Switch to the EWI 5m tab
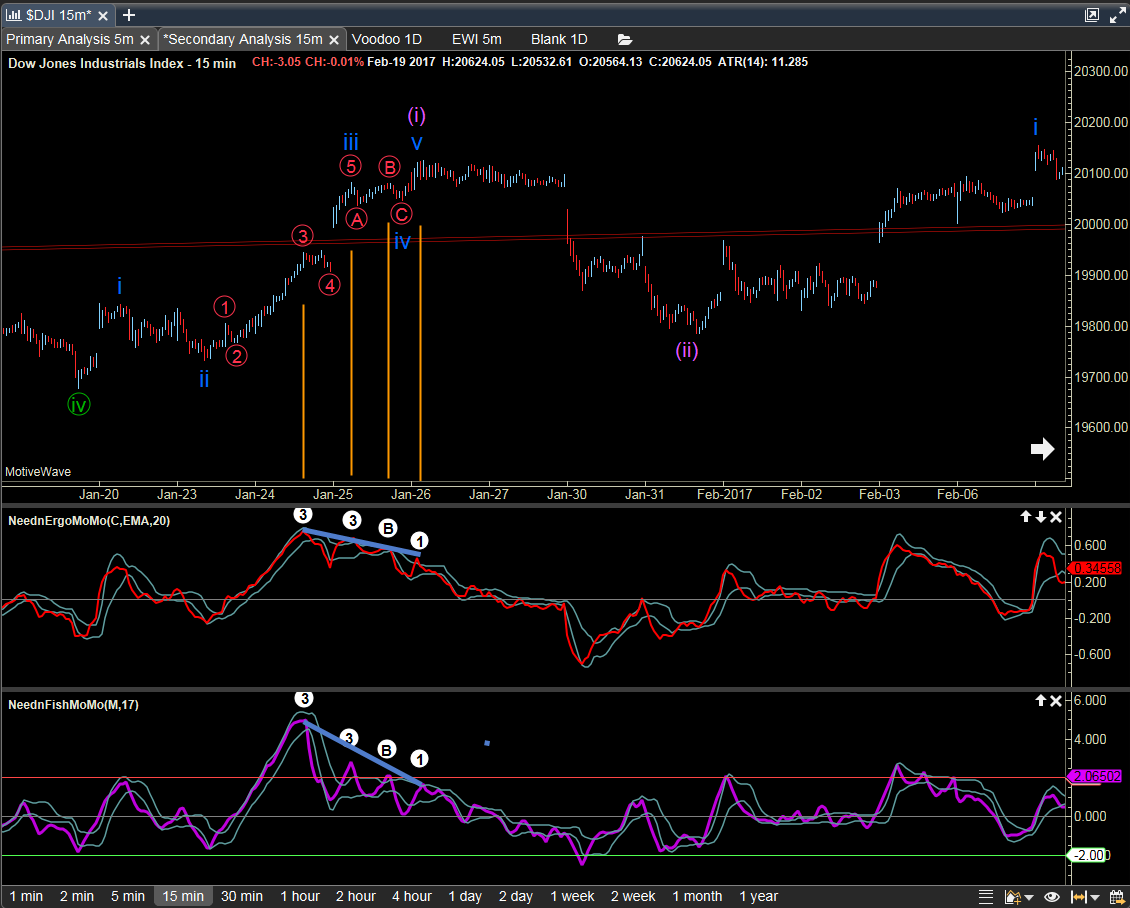Screen dimensions: 1130x908 click(477, 40)
